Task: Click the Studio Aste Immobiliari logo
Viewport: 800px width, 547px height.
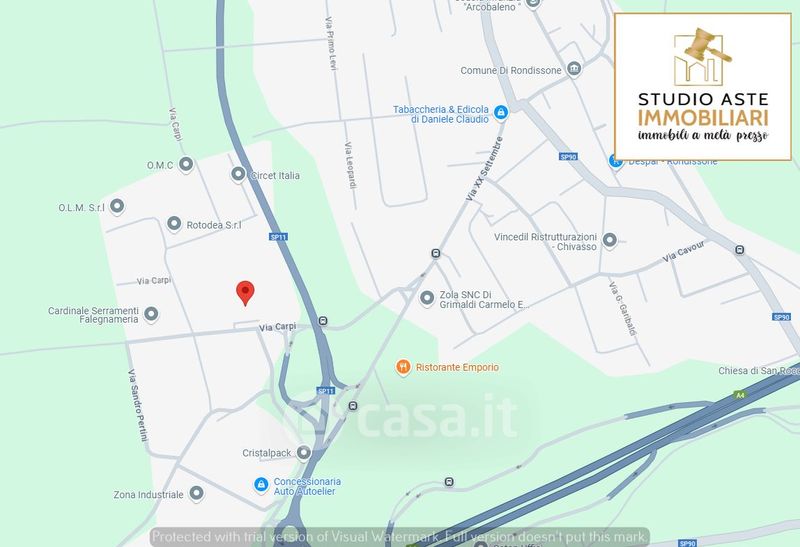Action: [x=703, y=87]
